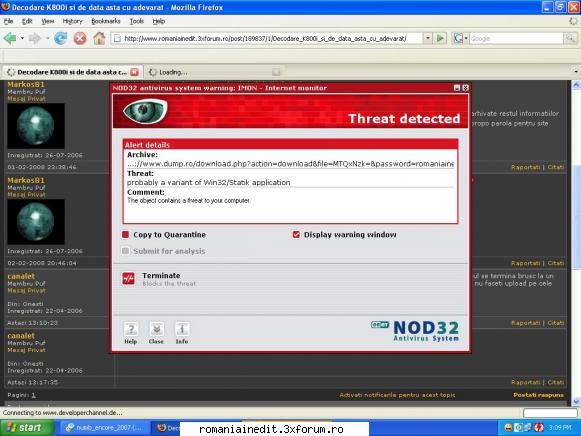This screenshot has height=436, width=581.
Task: Toggle Copy to Quarantine checkbox
Action: tap(126, 234)
